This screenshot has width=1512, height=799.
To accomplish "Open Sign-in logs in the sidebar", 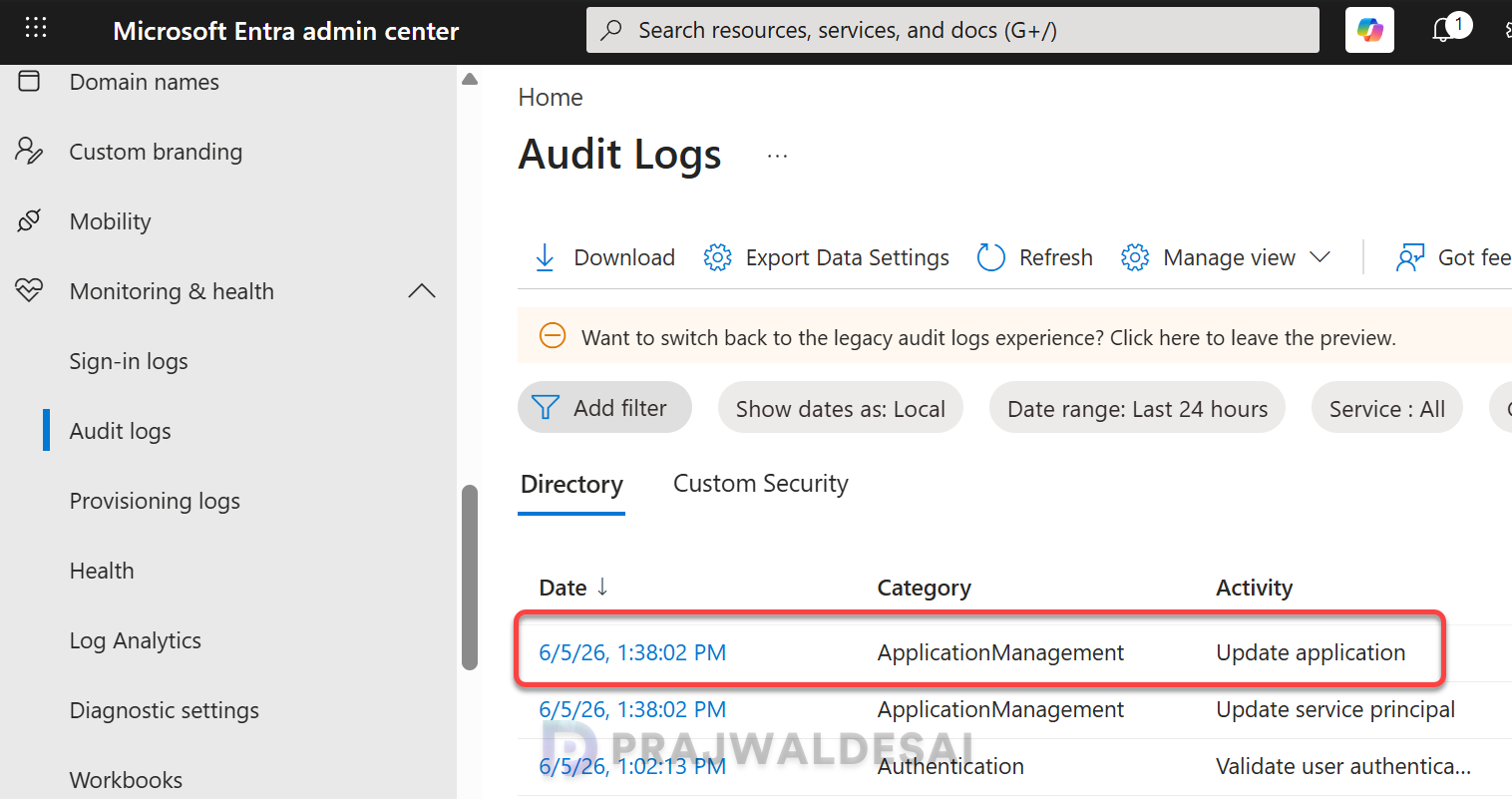I will pos(129,361).
